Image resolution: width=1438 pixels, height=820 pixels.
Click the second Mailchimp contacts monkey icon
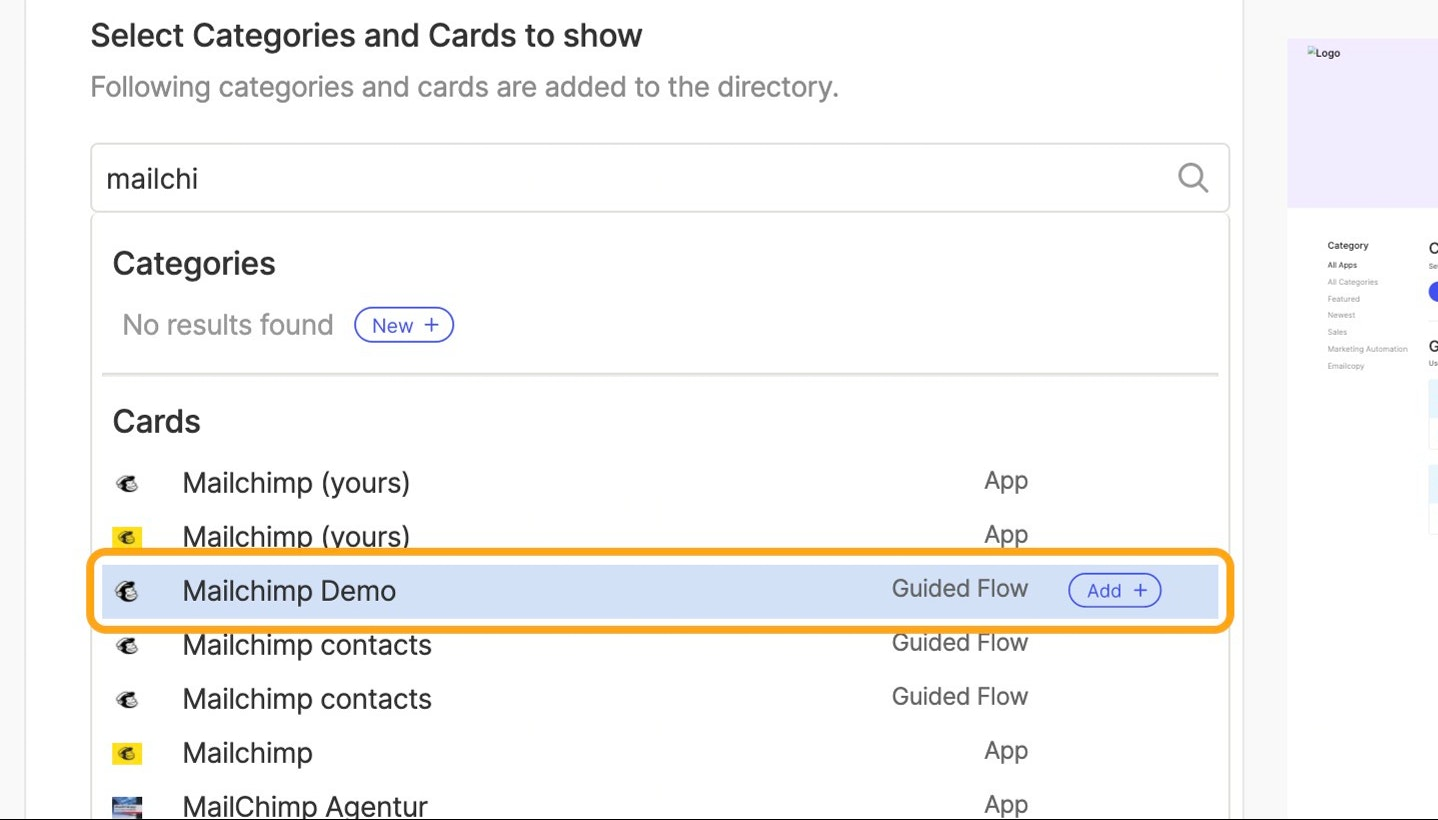pyautogui.click(x=127, y=699)
